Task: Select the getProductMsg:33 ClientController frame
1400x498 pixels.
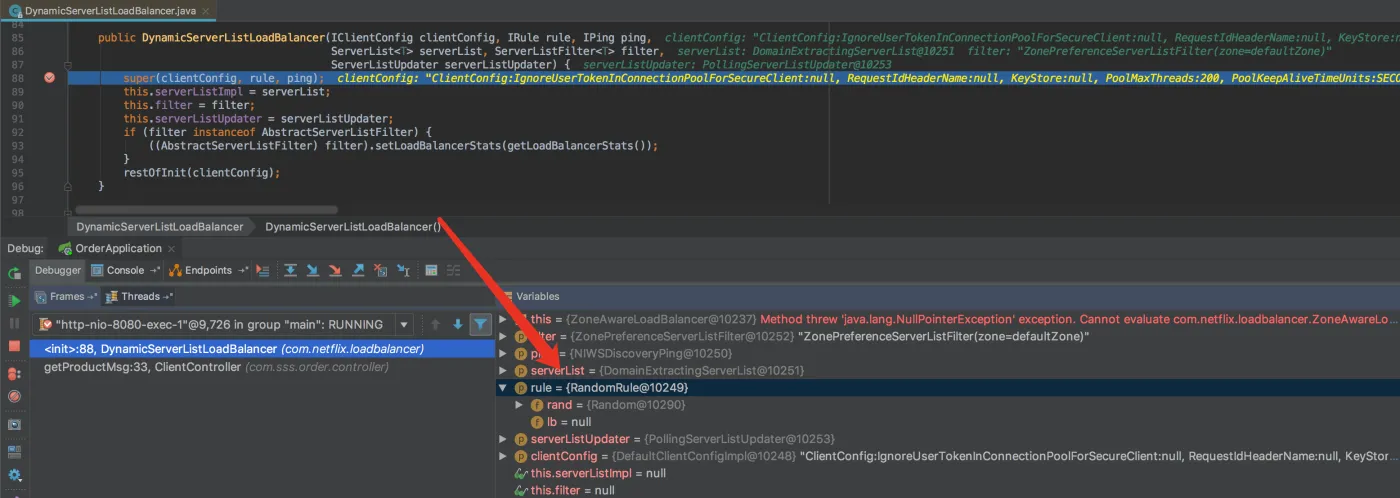Action: (x=142, y=367)
